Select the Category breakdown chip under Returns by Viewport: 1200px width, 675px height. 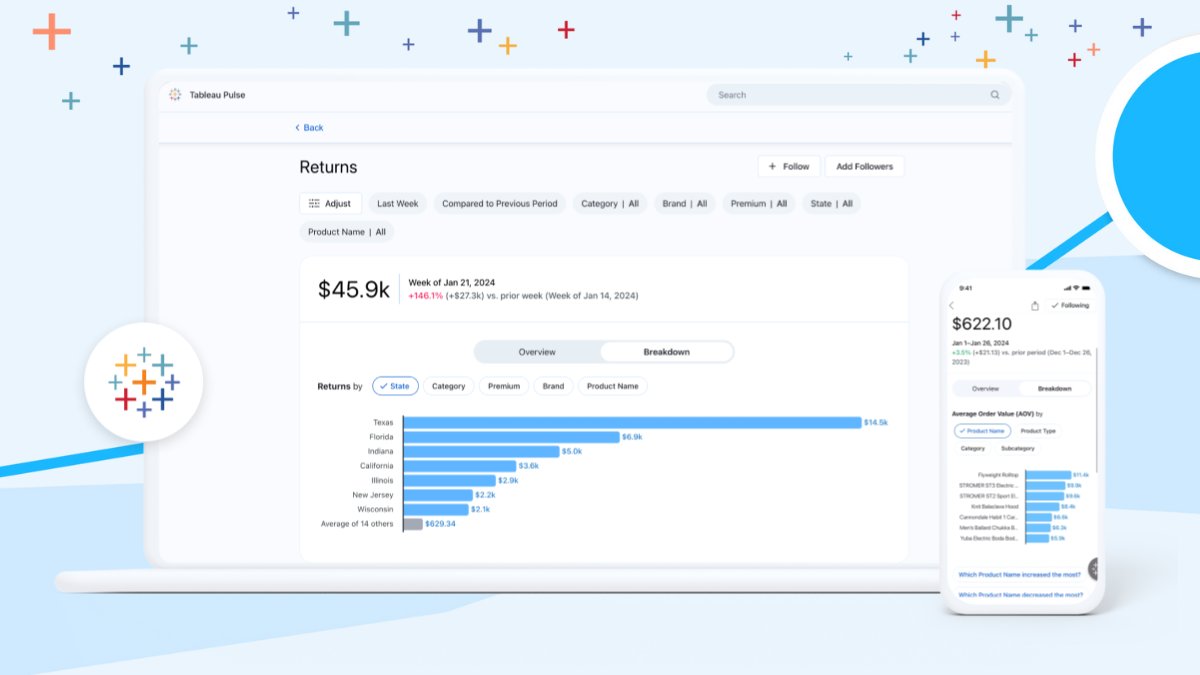[449, 386]
